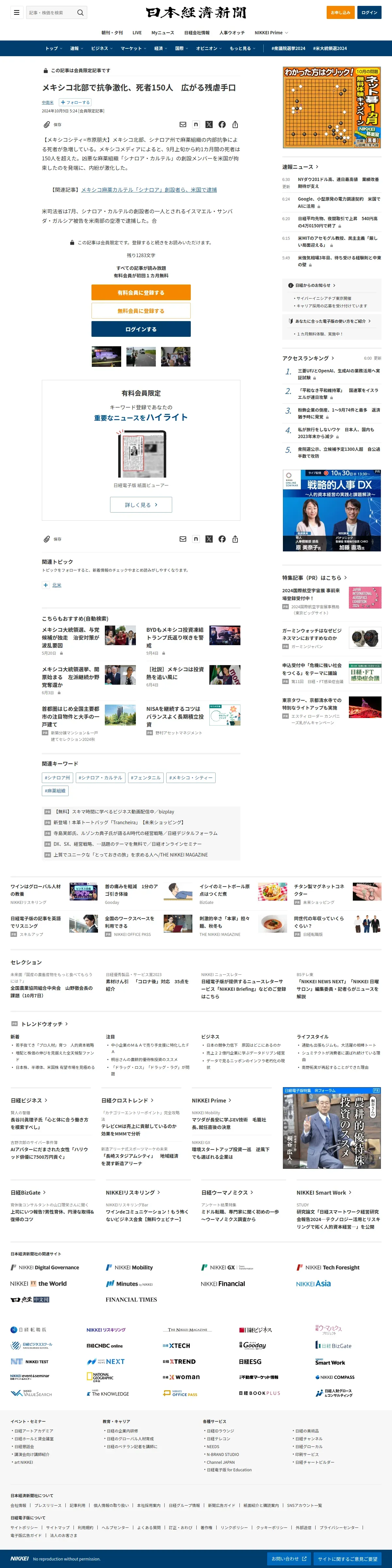Open the Myニュース menu item
Viewport: 392px width, 1568px height.
pyautogui.click(x=163, y=33)
